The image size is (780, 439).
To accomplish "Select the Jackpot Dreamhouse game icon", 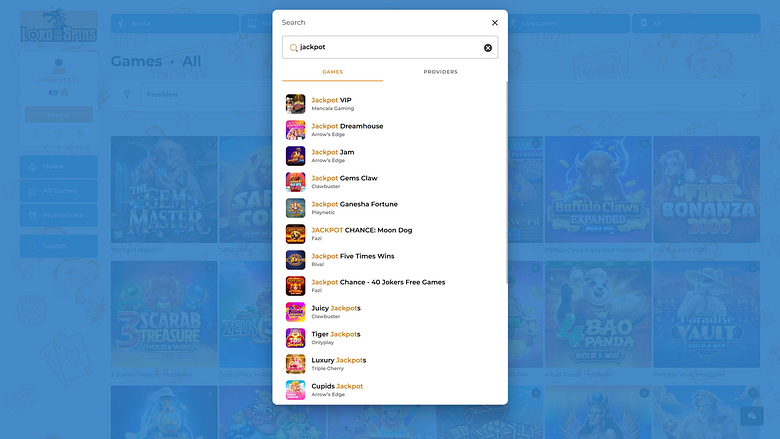I will (295, 130).
